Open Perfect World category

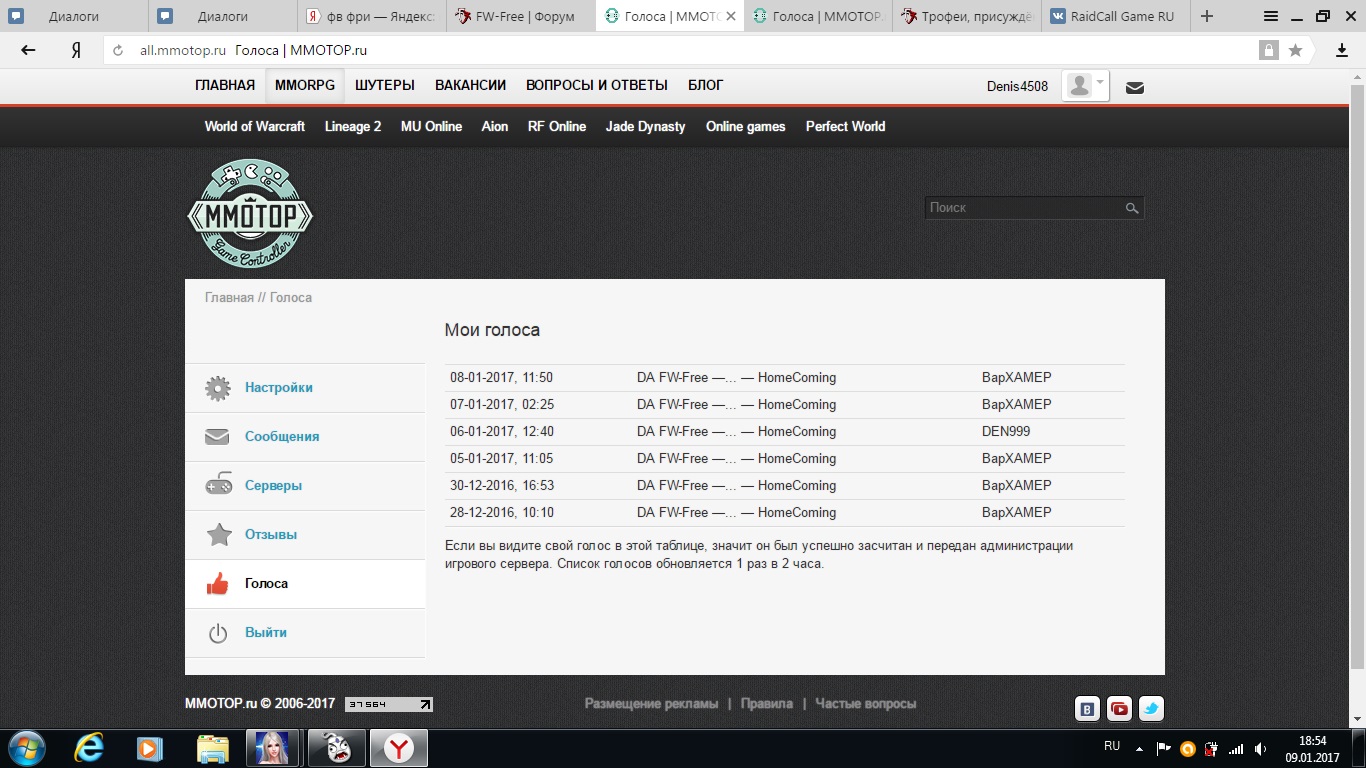click(846, 127)
